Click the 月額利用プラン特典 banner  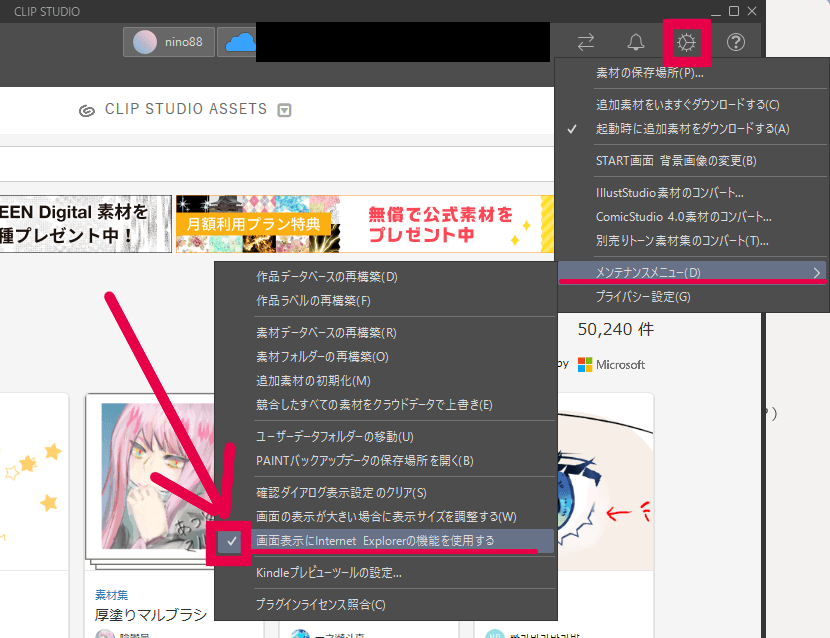click(365, 224)
